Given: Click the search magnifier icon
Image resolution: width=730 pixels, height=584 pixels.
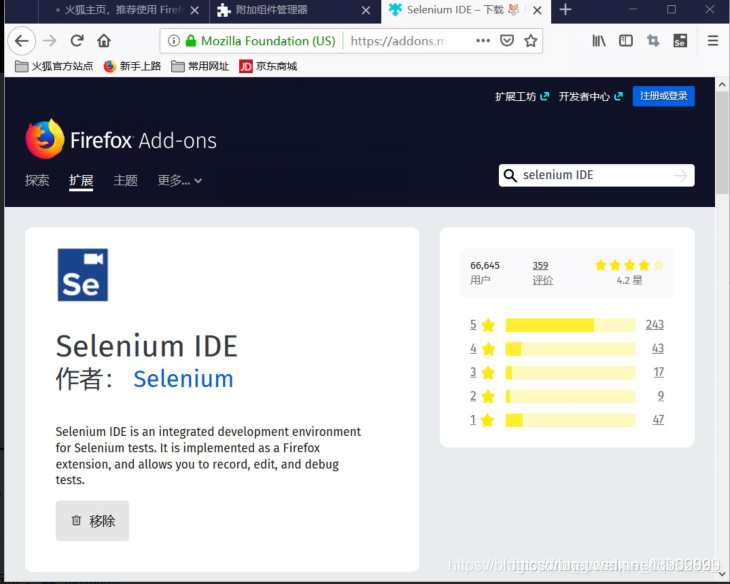Looking at the screenshot, I should (510, 176).
